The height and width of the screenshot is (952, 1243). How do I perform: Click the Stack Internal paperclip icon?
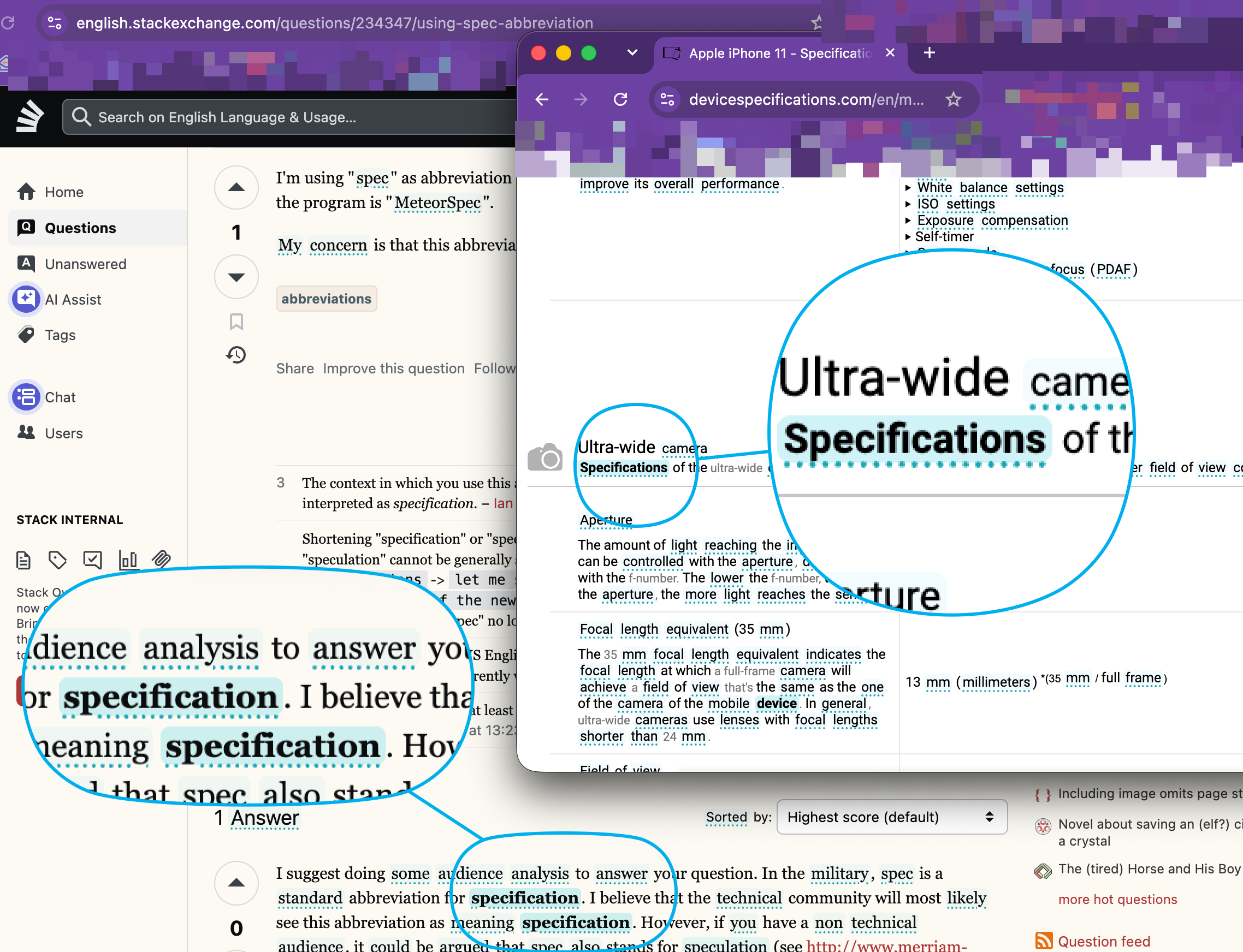point(162,560)
